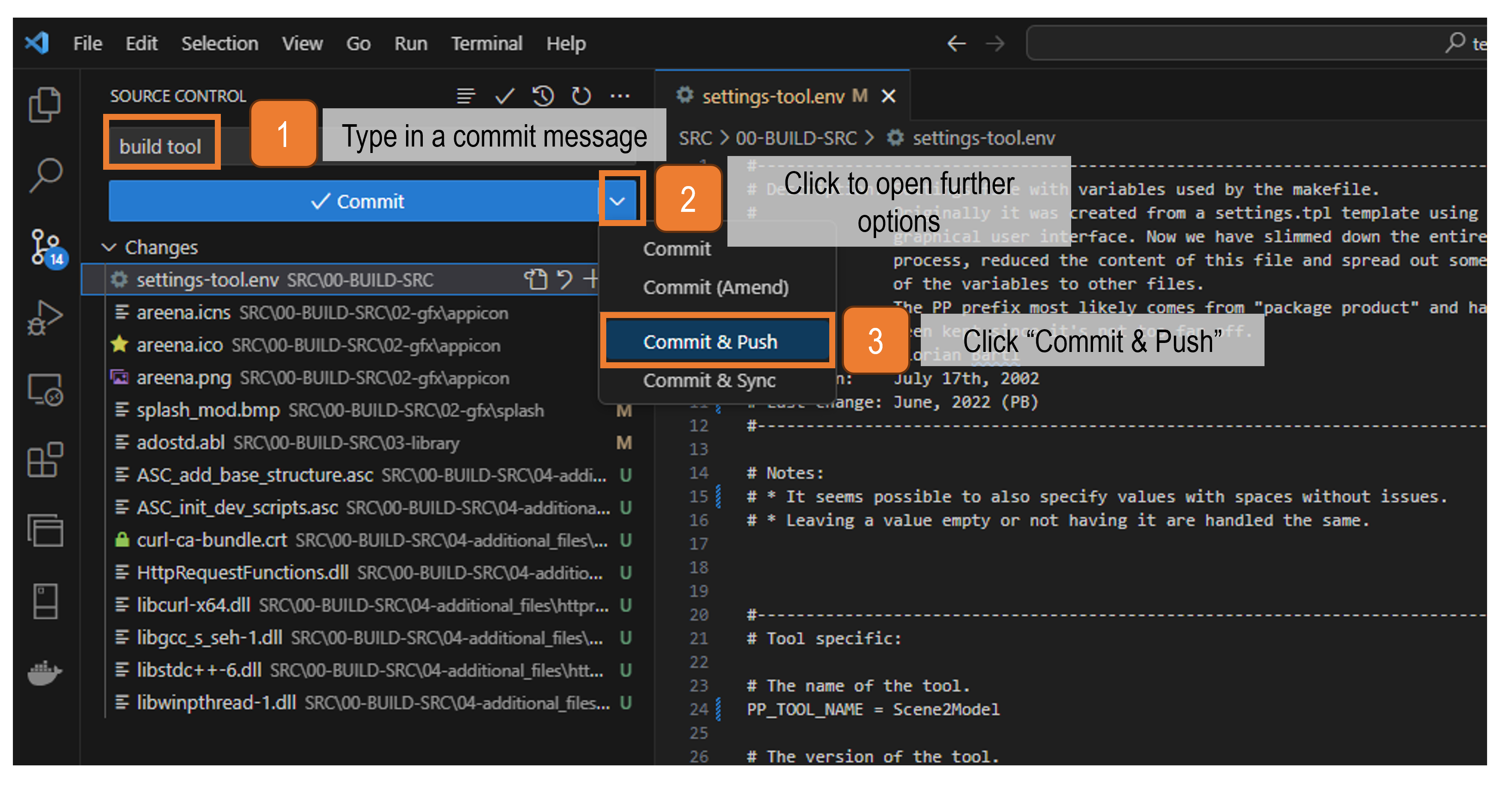Image resolution: width=1512 pixels, height=789 pixels.
Task: Open the Extensions view
Action: pyautogui.click(x=45, y=460)
